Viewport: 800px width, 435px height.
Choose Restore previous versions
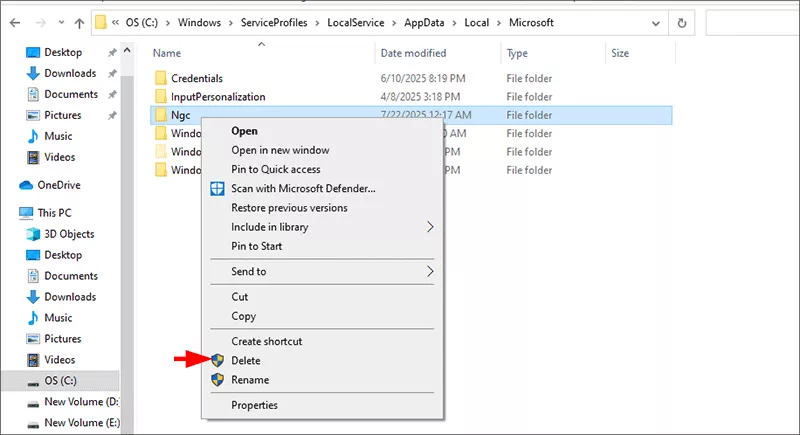[289, 208]
